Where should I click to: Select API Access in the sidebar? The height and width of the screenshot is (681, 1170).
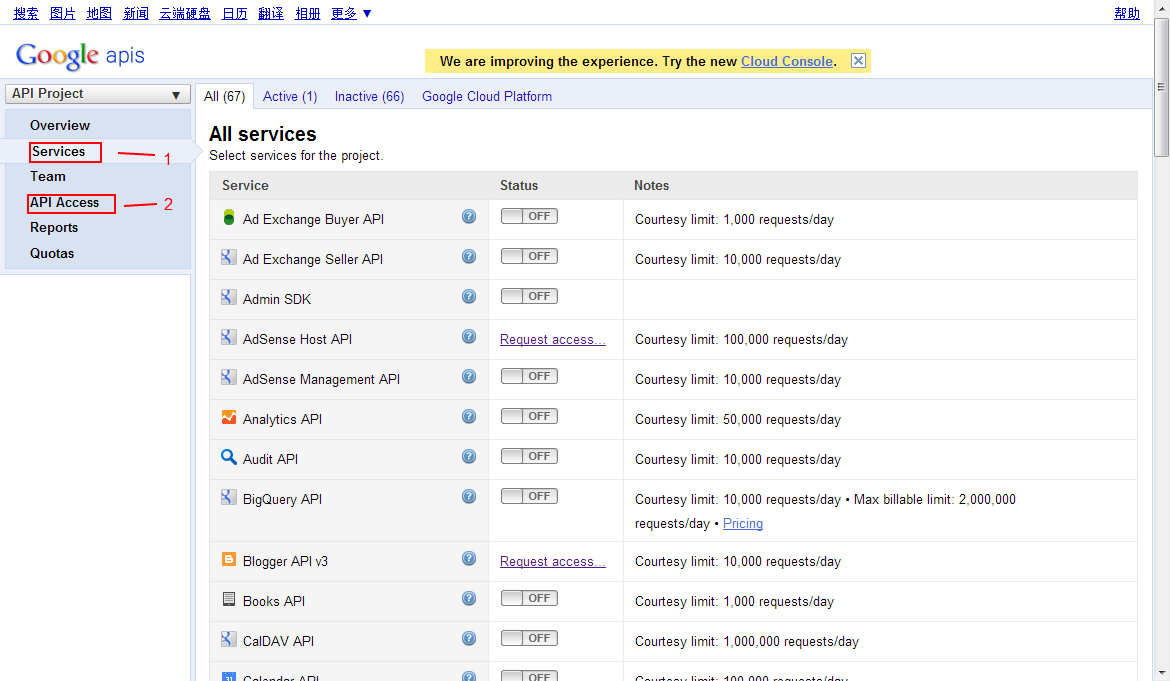coord(65,203)
